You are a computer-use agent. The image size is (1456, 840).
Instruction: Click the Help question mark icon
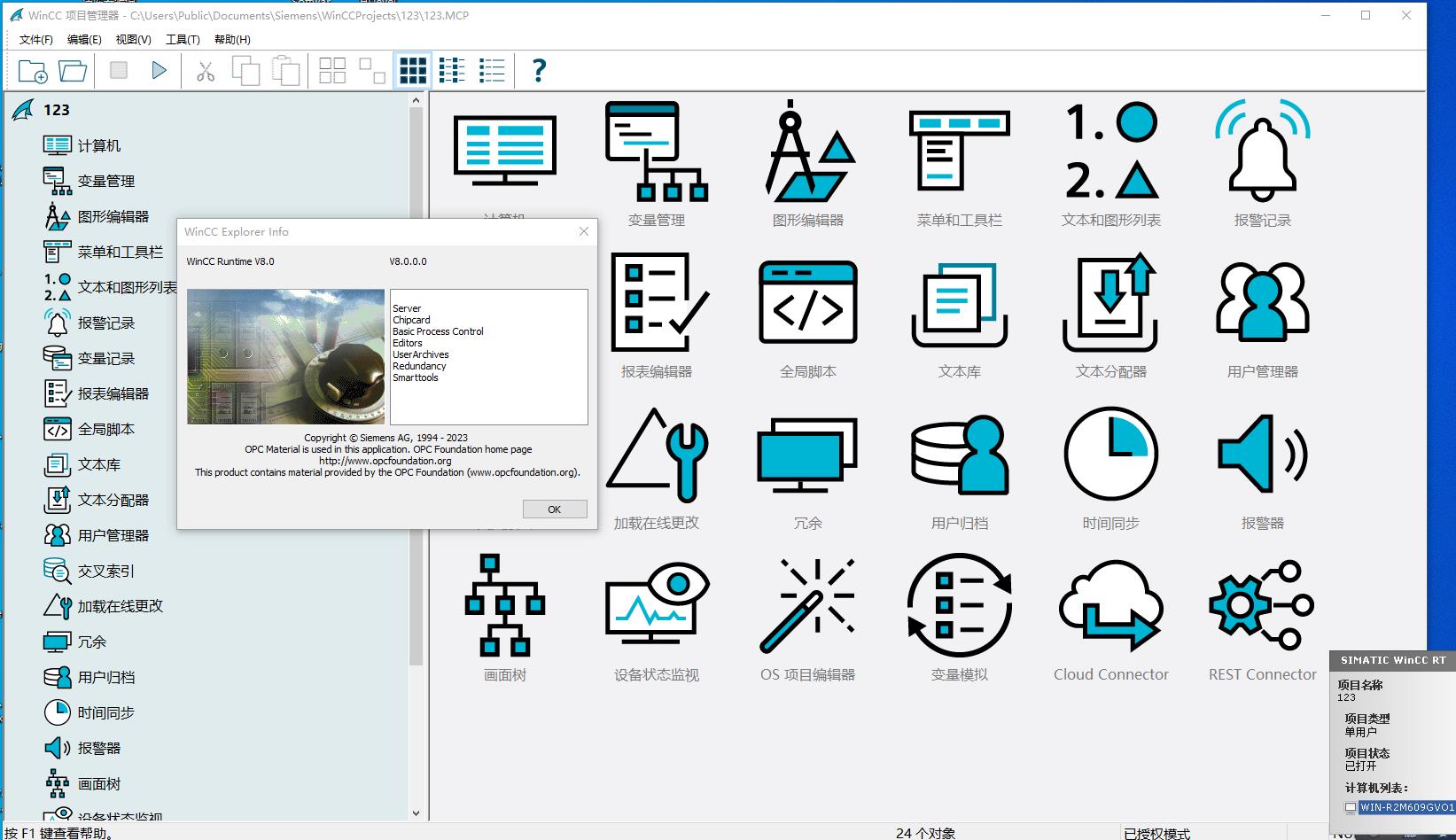539,71
